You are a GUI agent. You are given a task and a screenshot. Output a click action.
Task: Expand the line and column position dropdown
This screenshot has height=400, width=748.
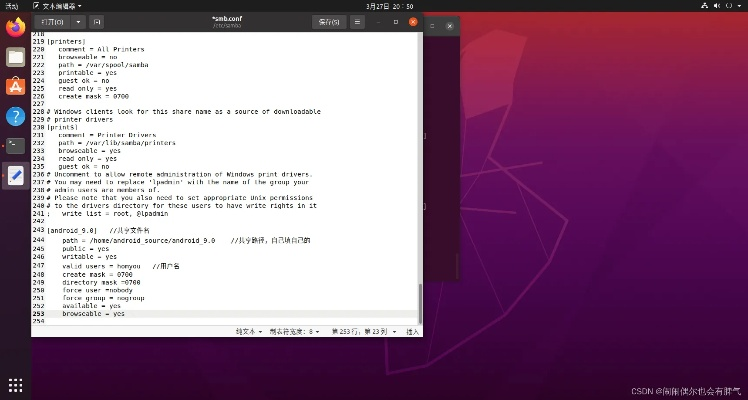click(x=363, y=330)
